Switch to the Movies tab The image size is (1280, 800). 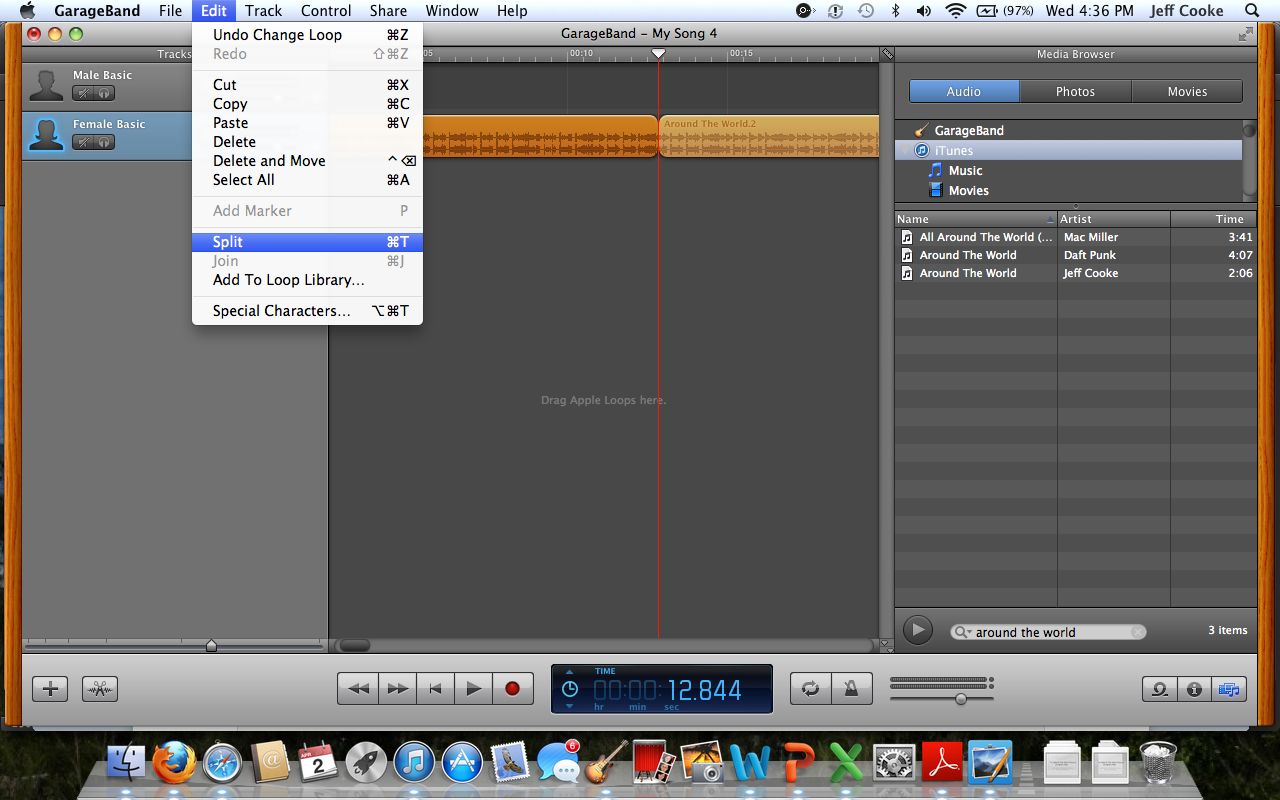point(1187,91)
